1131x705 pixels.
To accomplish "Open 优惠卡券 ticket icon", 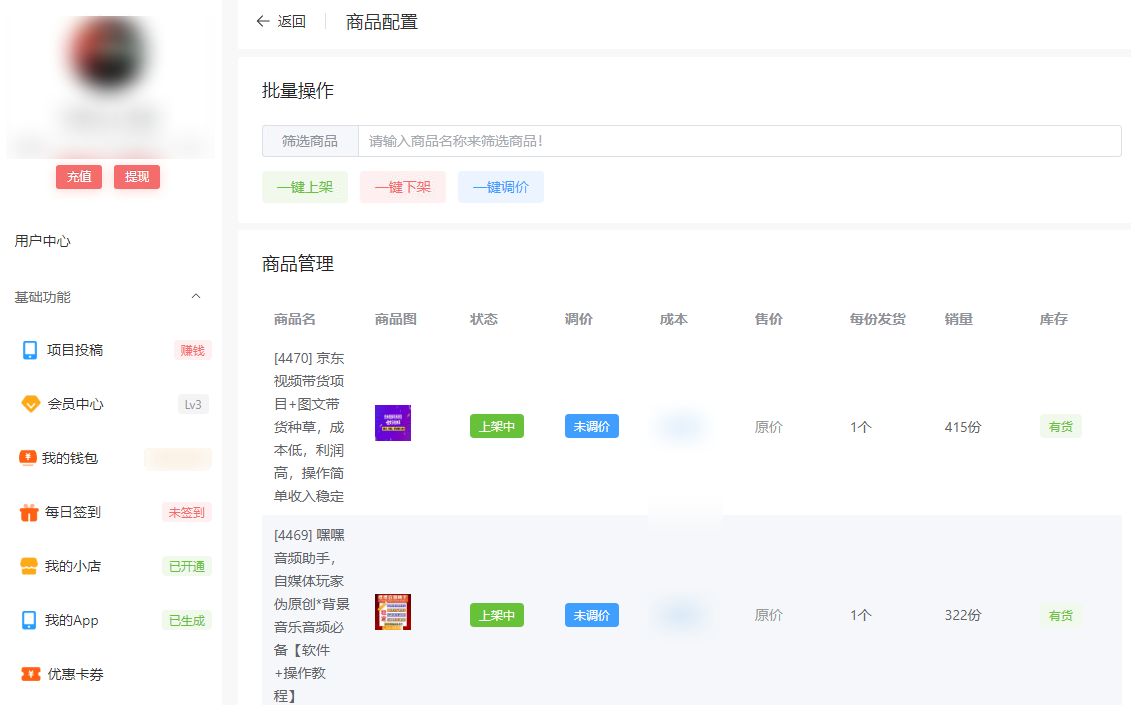I will coord(29,674).
